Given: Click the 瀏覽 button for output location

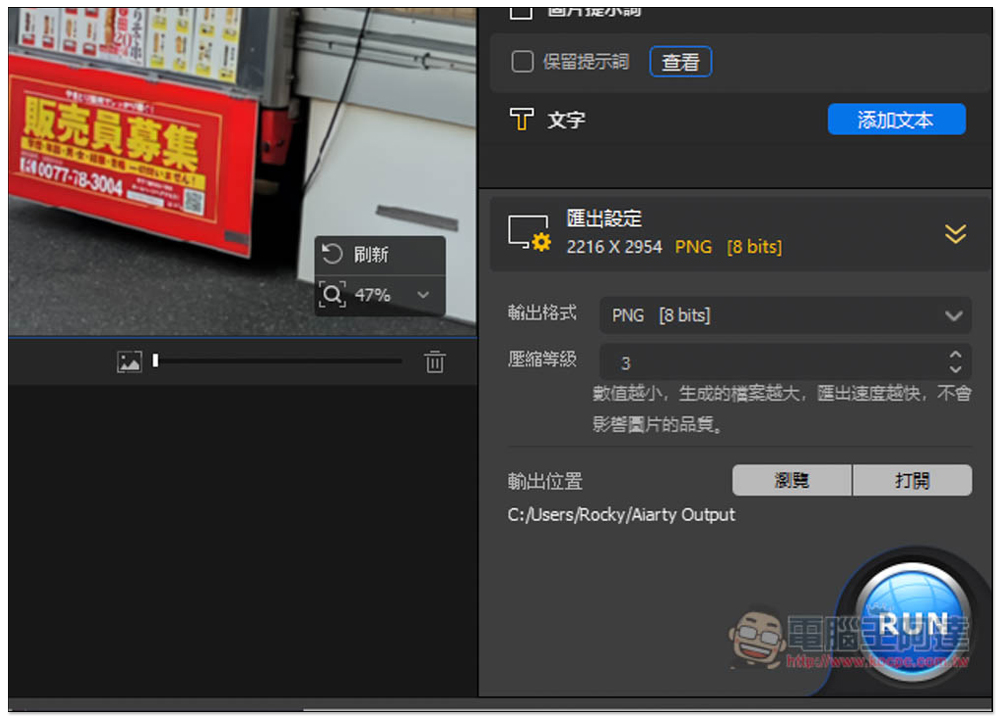Looking at the screenshot, I should click(791, 480).
